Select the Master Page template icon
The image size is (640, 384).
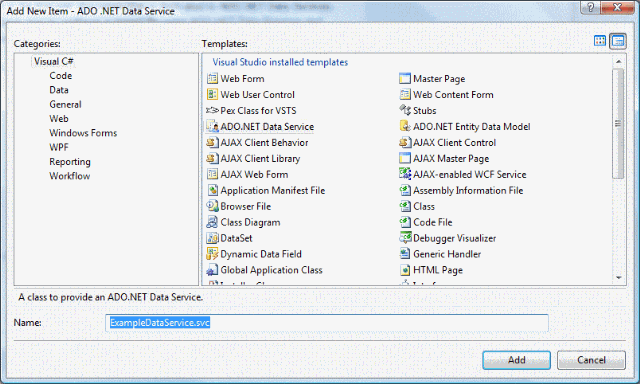[405, 78]
